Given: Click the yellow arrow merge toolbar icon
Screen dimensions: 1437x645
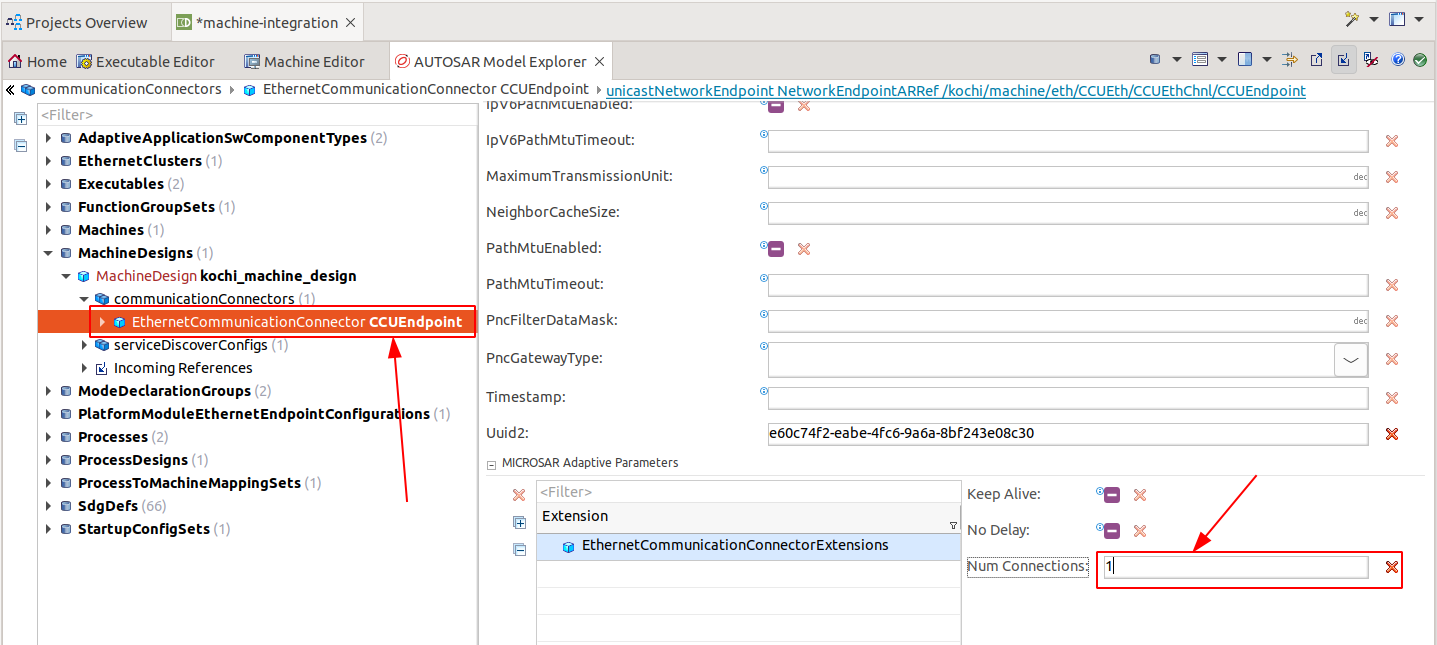Looking at the screenshot, I should click(x=1290, y=60).
